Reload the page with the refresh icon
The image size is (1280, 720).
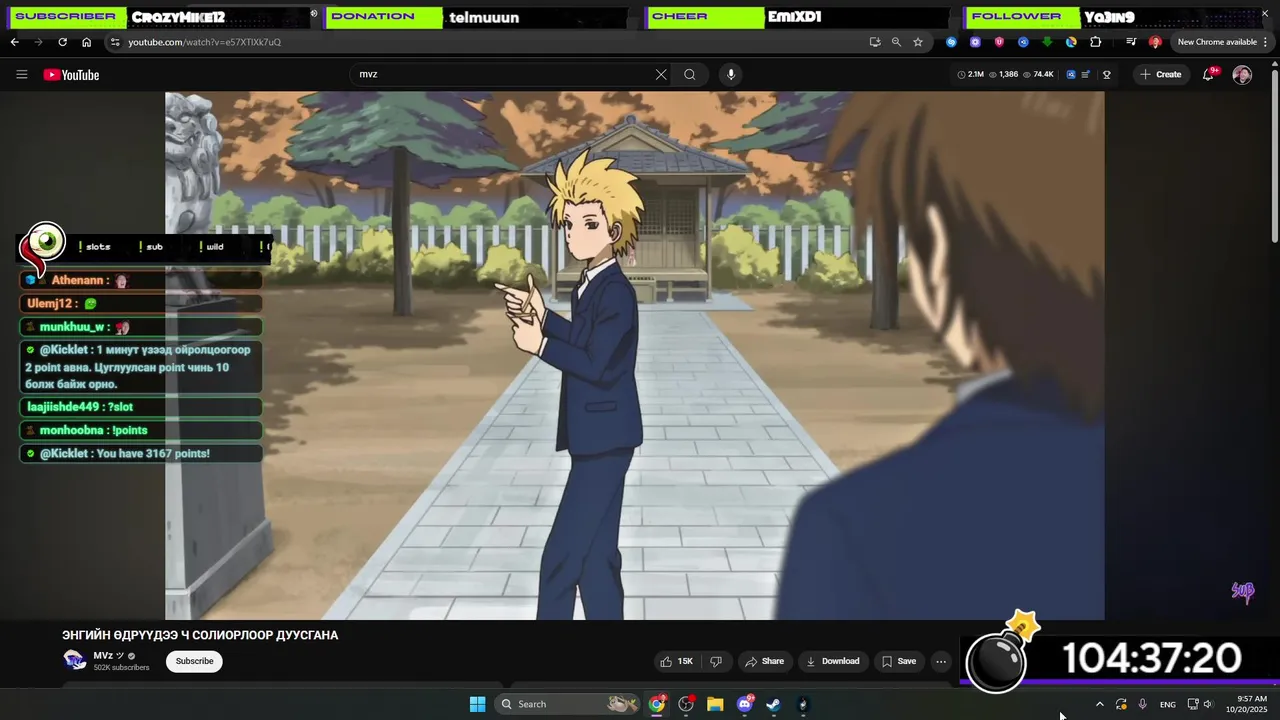[62, 42]
